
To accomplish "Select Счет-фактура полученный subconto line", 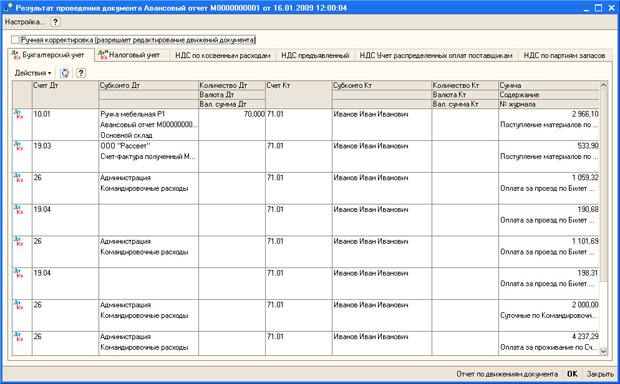I will pyautogui.click(x=148, y=156).
